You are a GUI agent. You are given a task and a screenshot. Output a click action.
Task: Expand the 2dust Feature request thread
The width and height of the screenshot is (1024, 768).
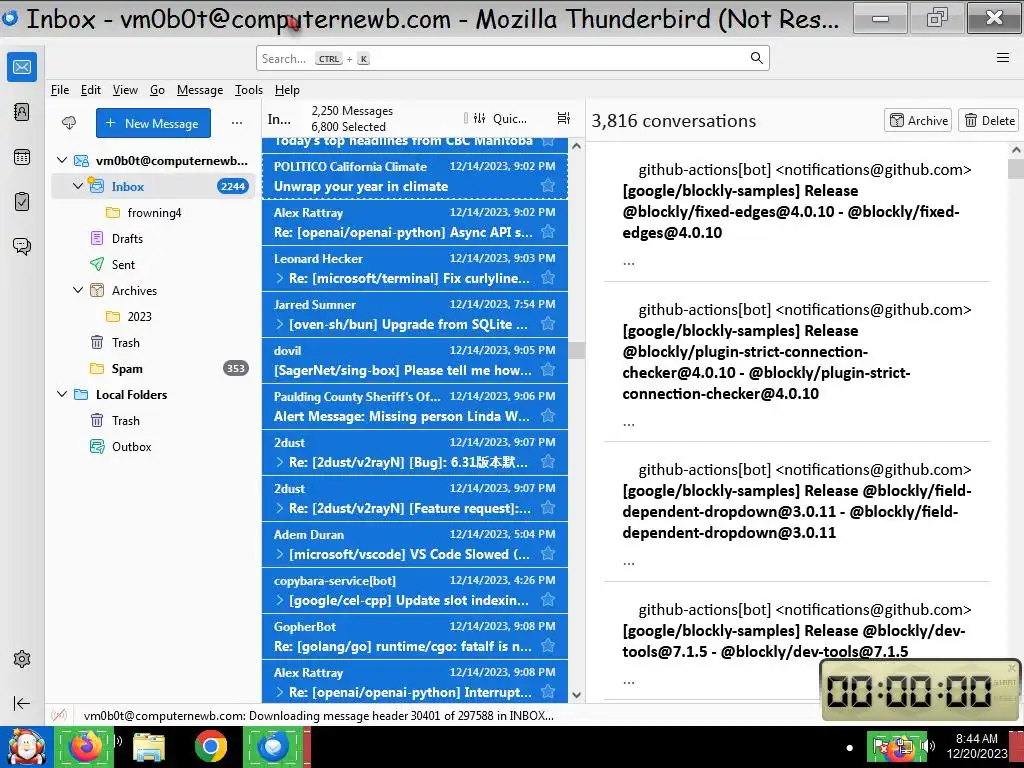(280, 508)
